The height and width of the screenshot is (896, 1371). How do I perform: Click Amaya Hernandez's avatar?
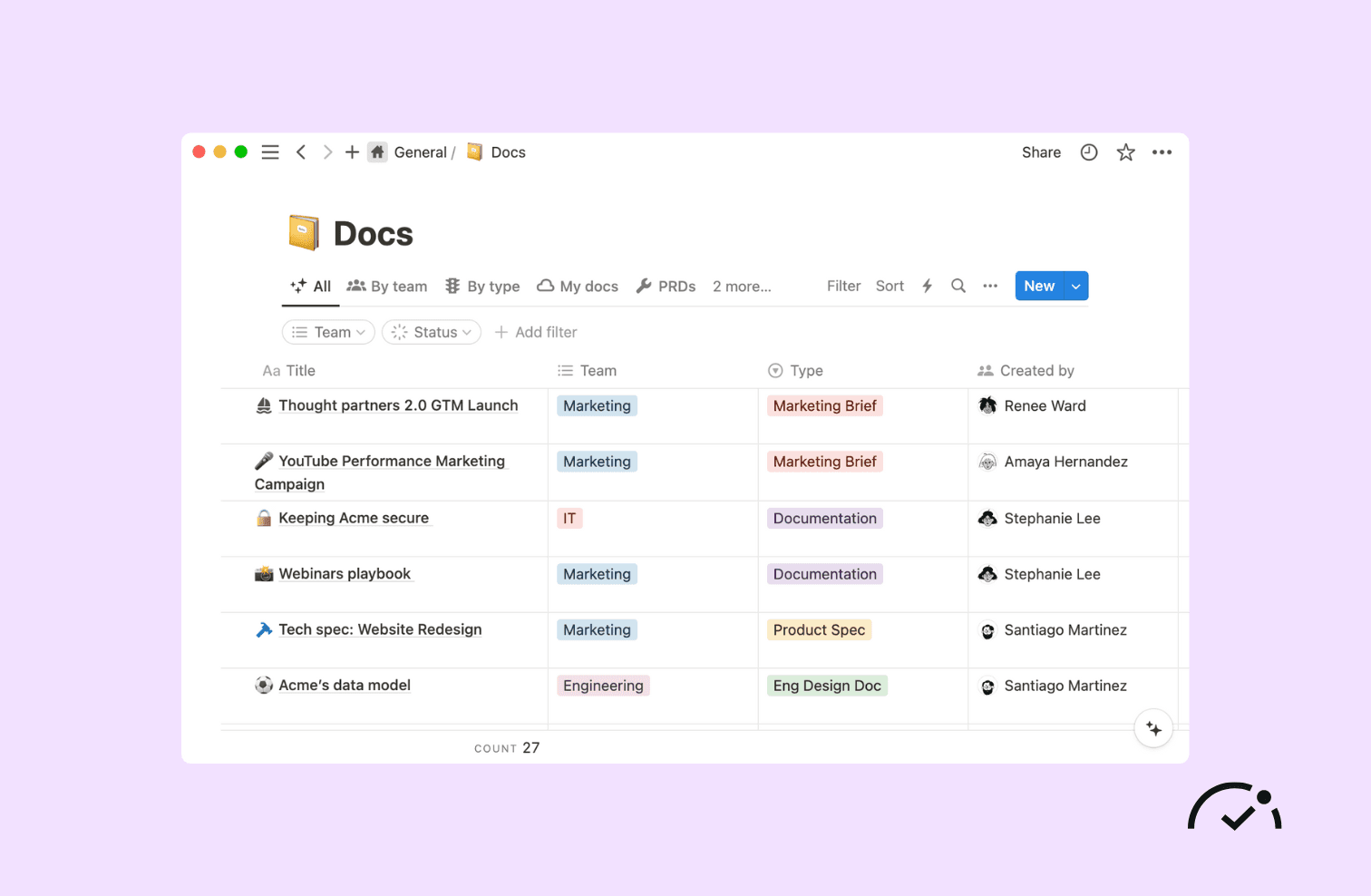987,462
